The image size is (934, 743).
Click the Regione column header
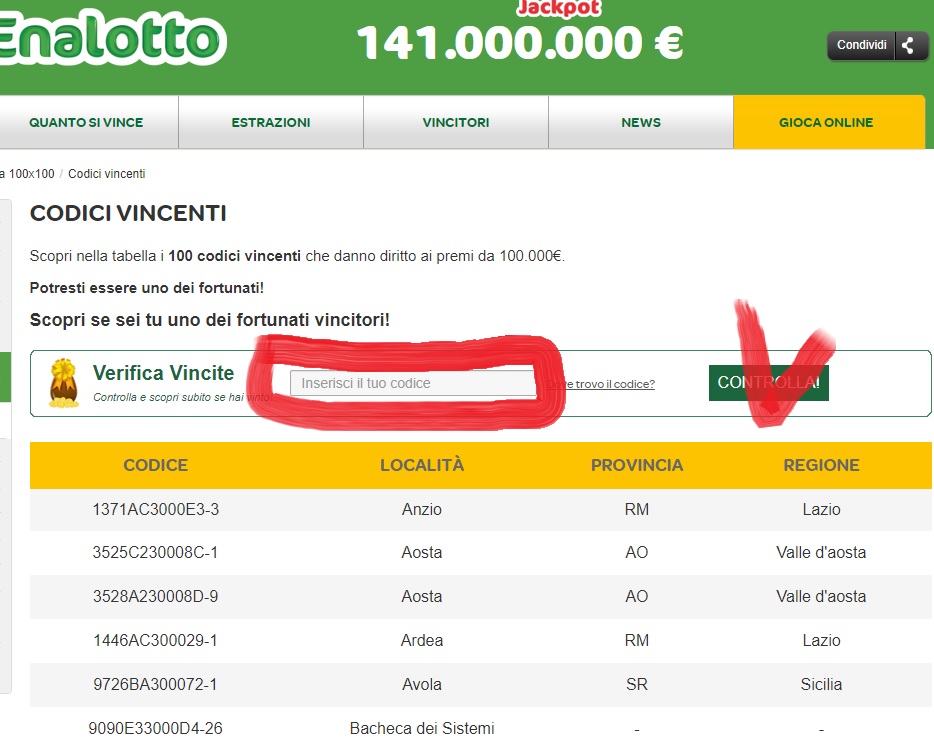click(x=821, y=465)
